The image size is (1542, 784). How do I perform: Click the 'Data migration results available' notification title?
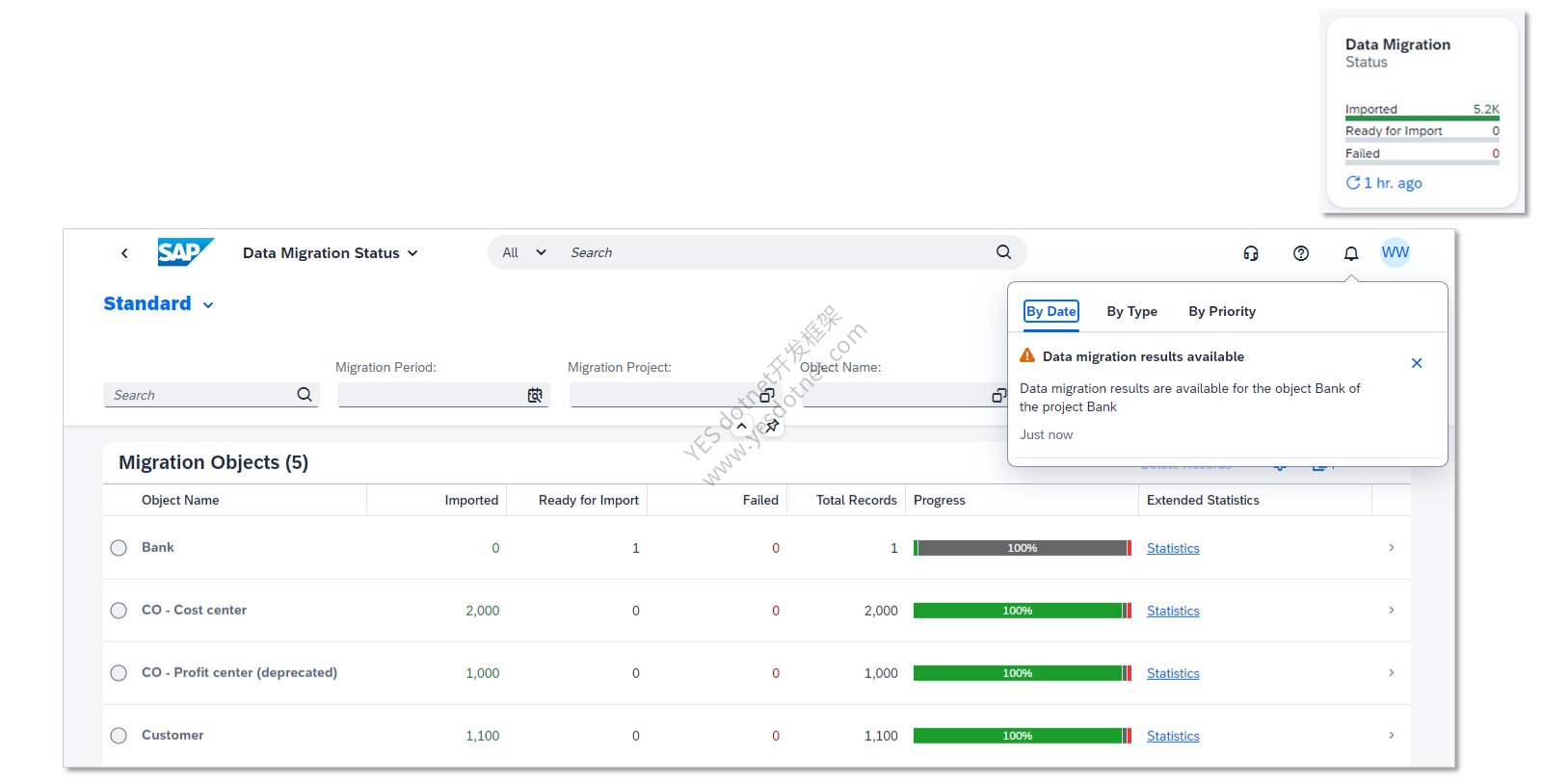click(x=1143, y=356)
